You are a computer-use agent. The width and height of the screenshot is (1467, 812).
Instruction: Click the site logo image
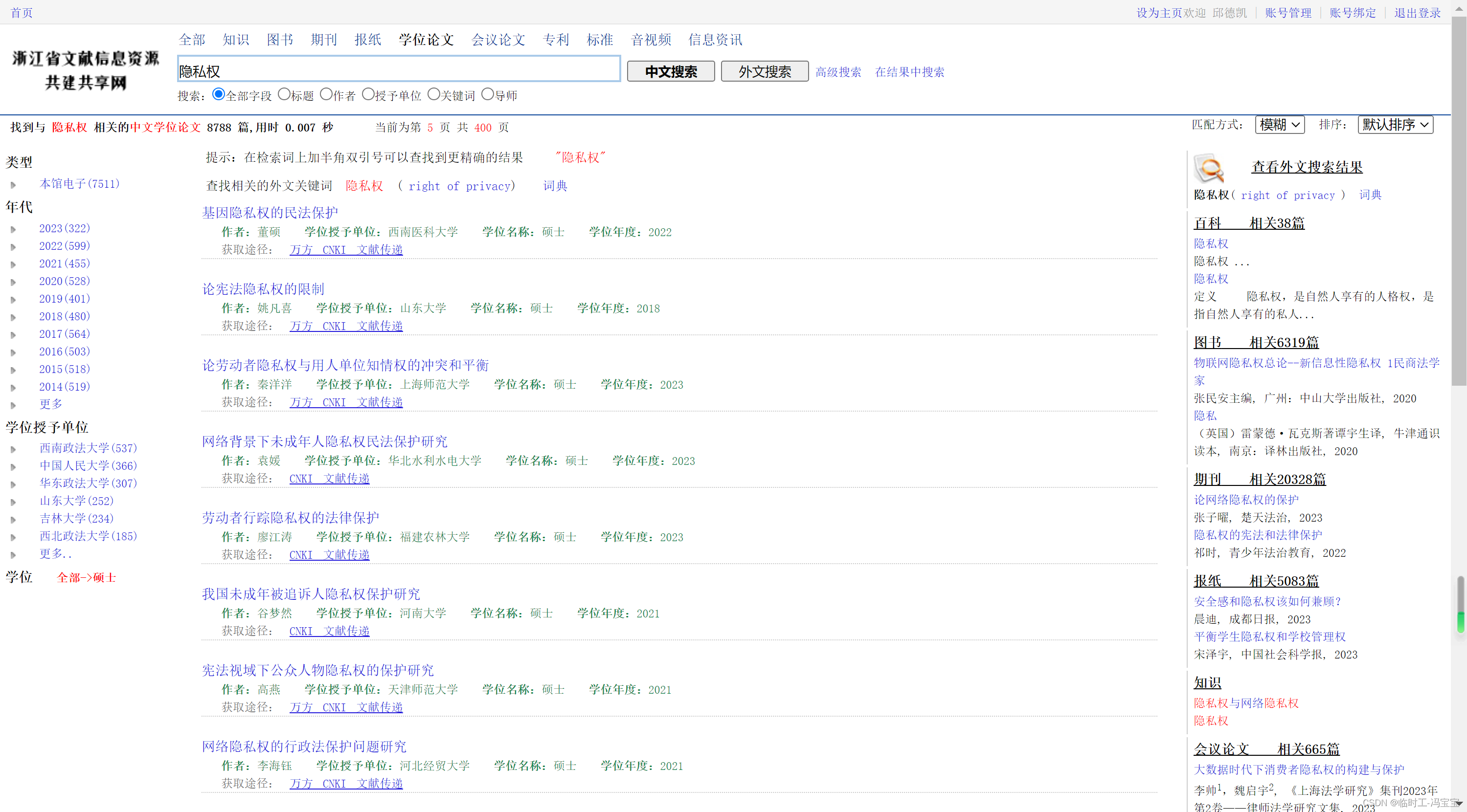tap(86, 70)
